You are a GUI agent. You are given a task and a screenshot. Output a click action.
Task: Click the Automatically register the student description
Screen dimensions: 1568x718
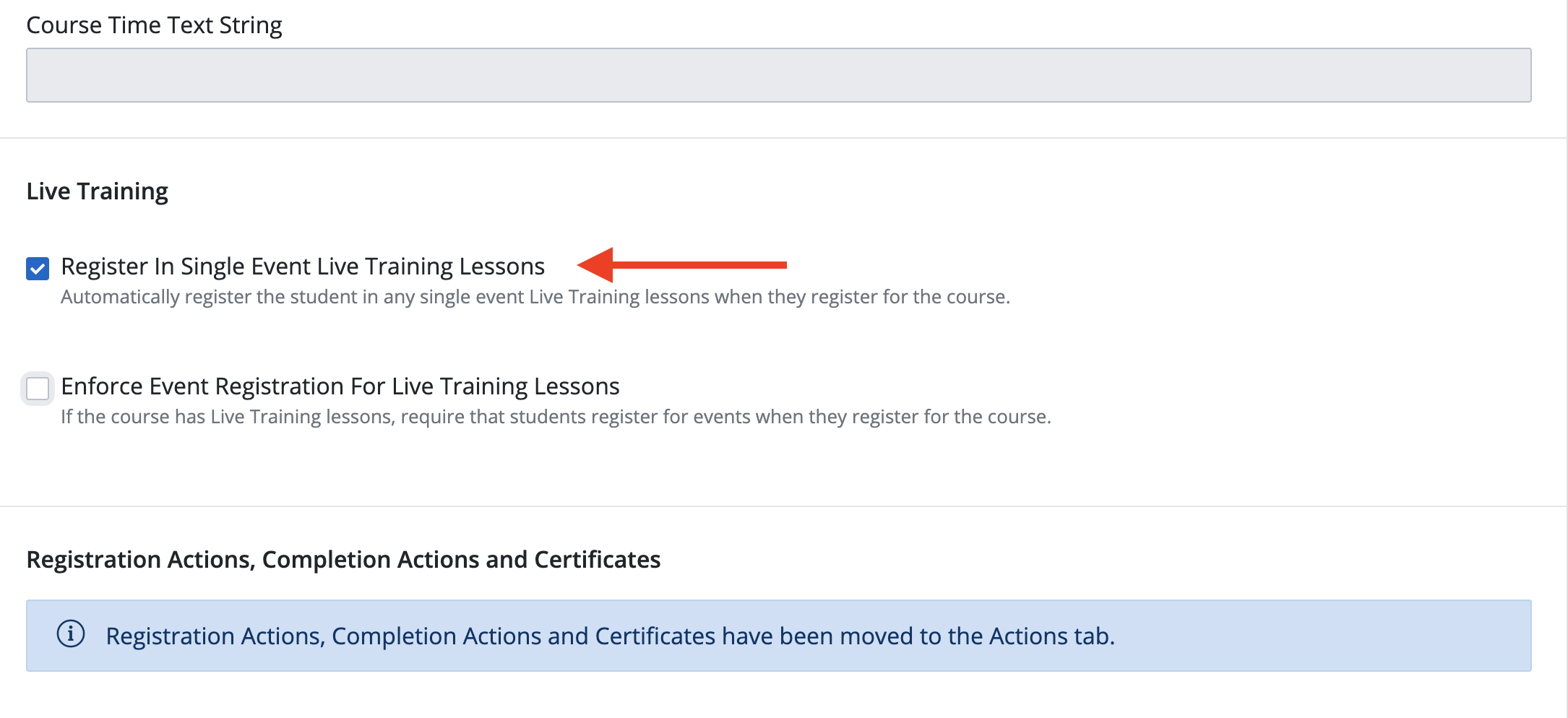[535, 297]
